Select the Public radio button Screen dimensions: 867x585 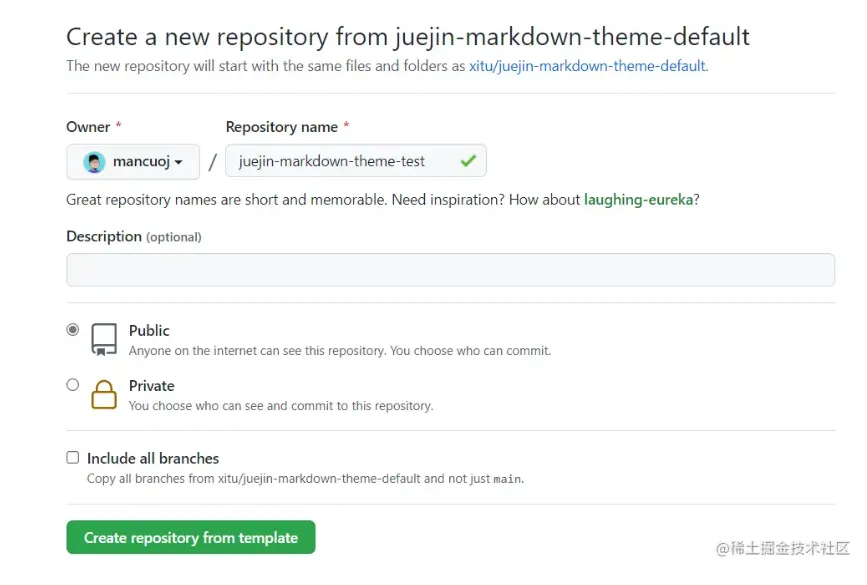point(72,330)
